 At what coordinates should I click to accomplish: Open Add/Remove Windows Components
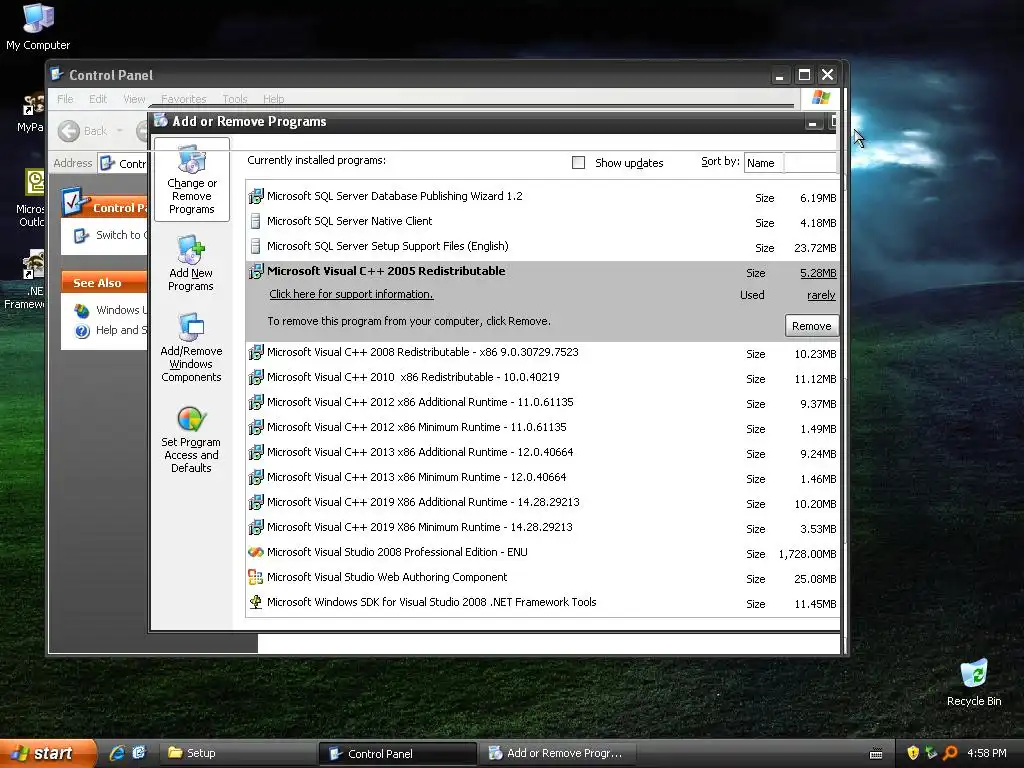(191, 347)
